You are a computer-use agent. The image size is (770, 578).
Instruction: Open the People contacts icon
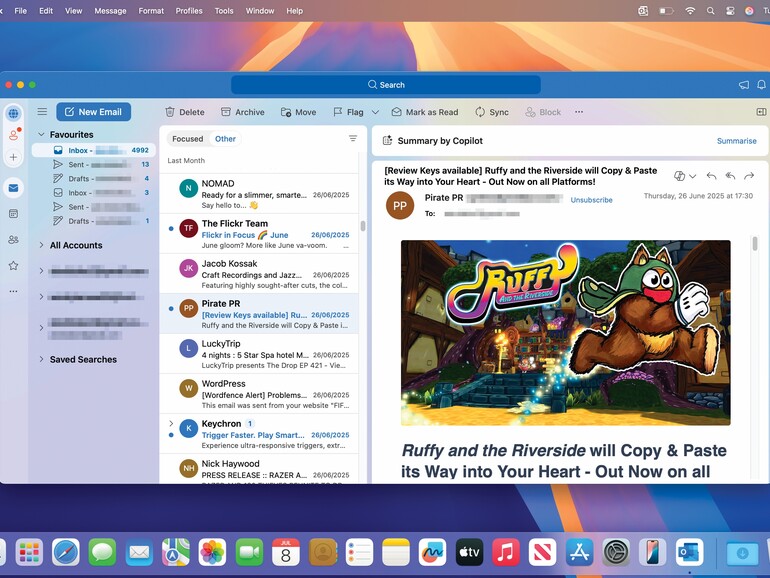tap(14, 240)
